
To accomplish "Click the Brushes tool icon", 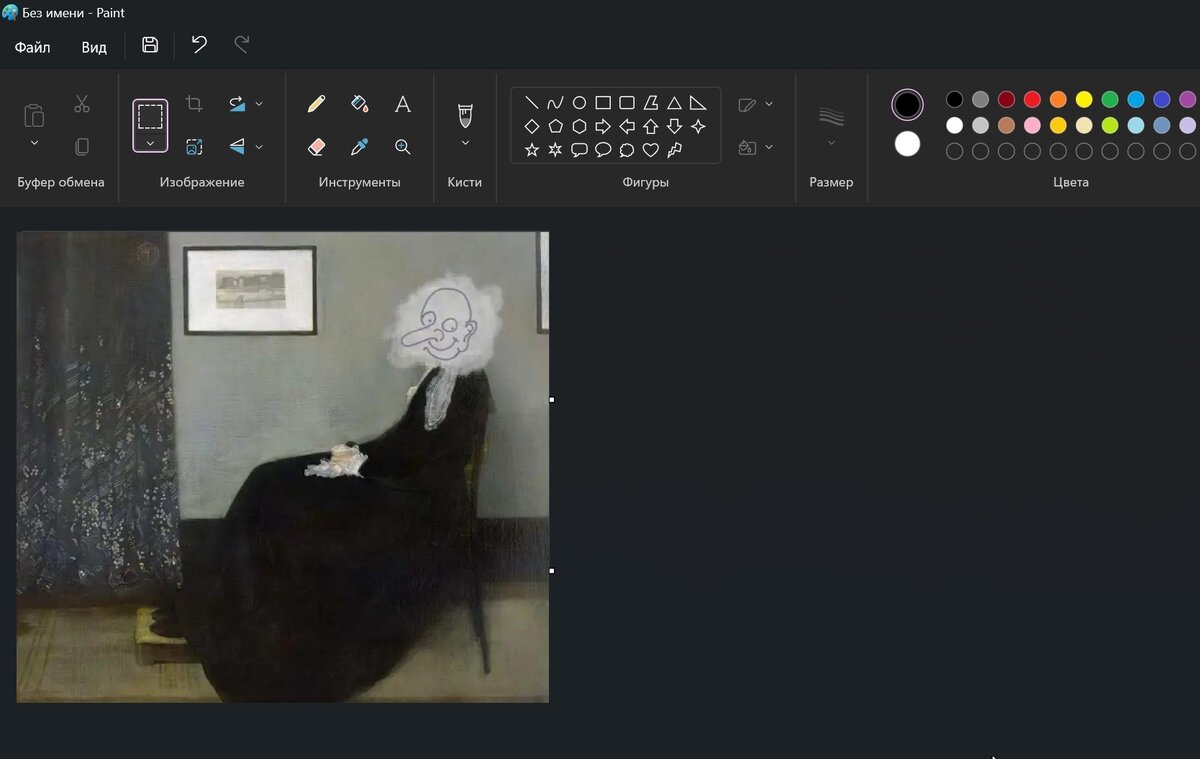I will click(x=465, y=115).
